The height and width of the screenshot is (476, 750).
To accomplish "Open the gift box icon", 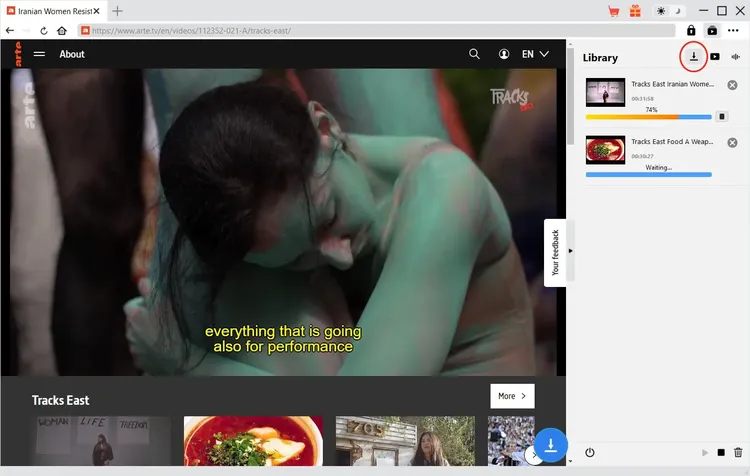I will pyautogui.click(x=635, y=11).
